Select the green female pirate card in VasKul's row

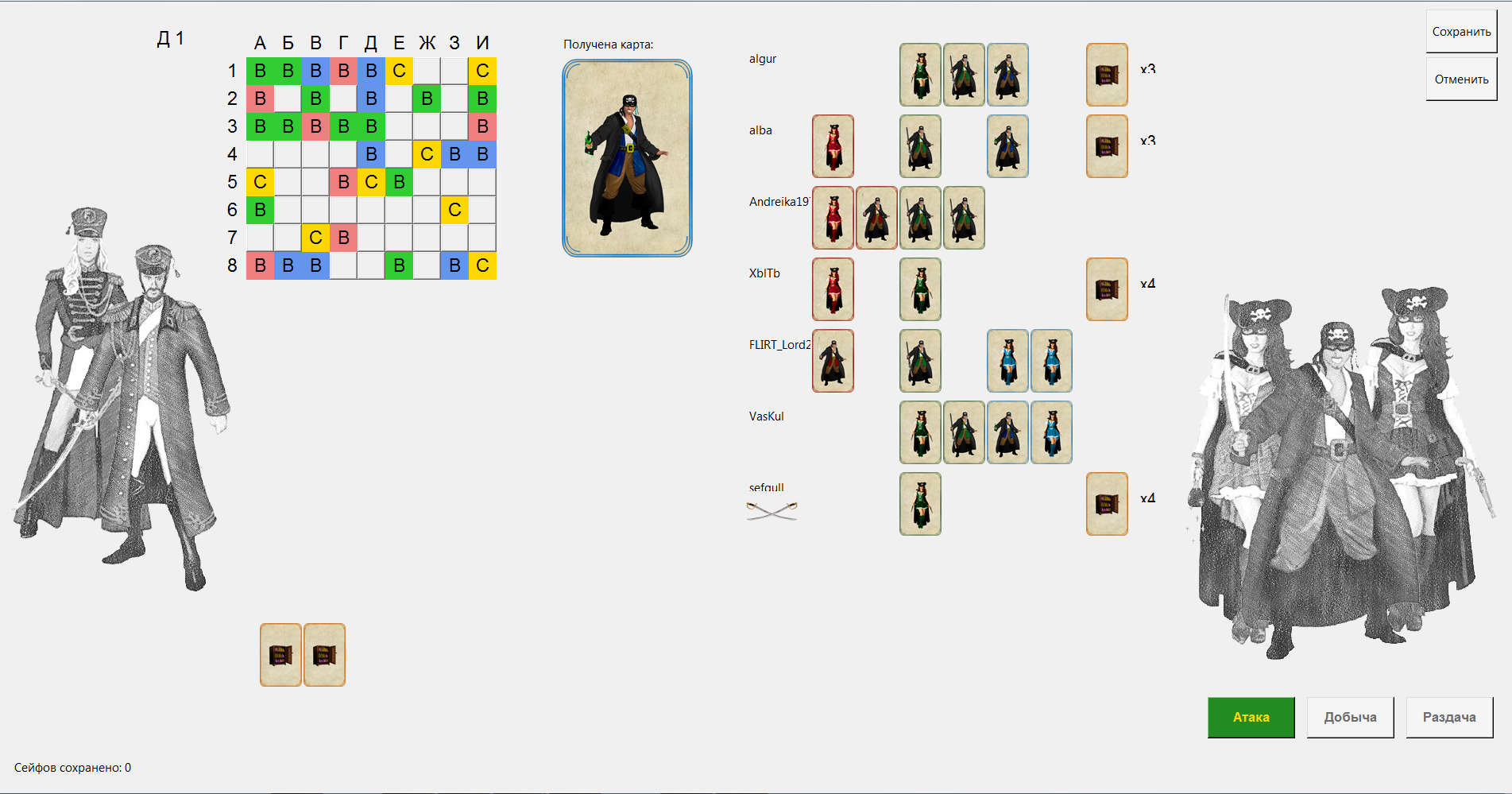coord(920,432)
